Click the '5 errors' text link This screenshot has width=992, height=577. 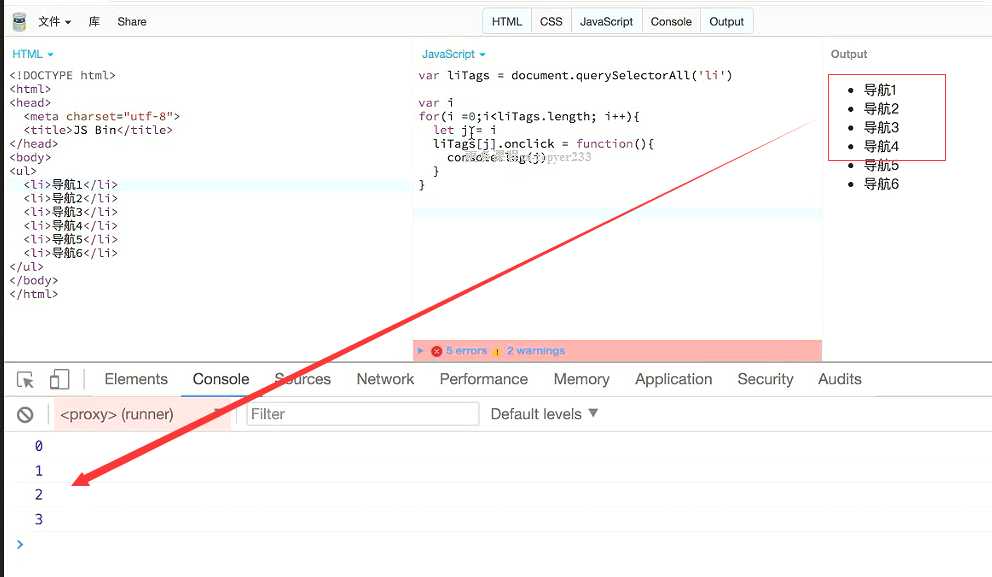[466, 351]
